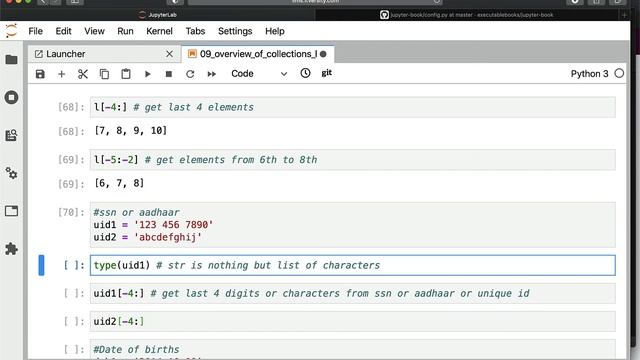Image resolution: width=640 pixels, height=360 pixels.
Task: Restart kernel and run all cells
Action: pyautogui.click(x=211, y=74)
